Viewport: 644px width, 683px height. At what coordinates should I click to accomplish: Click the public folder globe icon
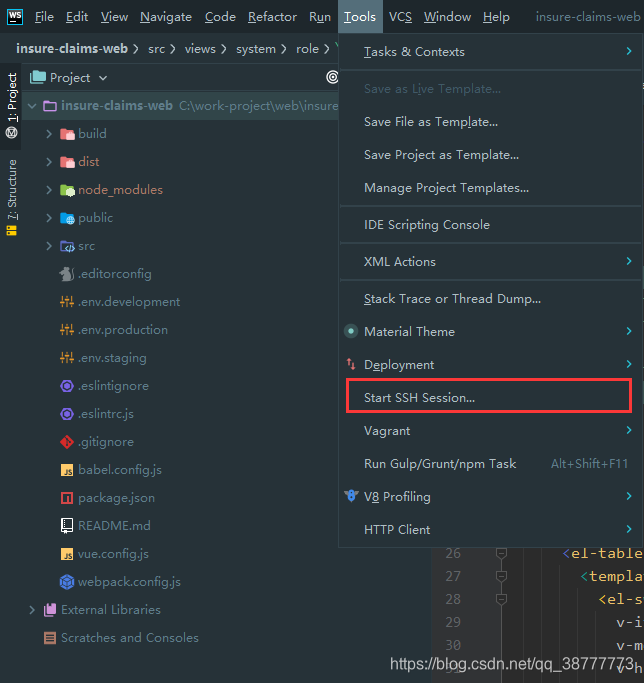click(67, 218)
